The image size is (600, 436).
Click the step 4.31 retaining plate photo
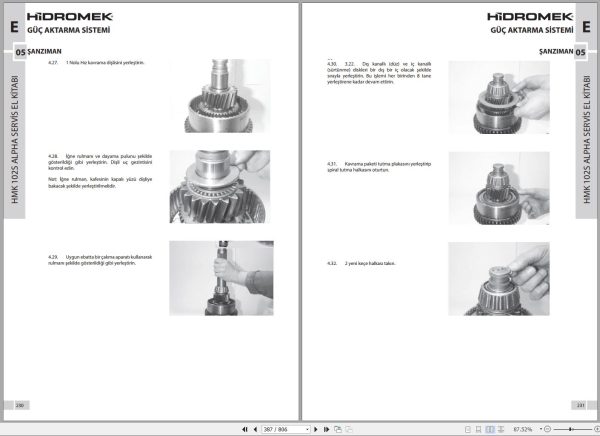499,188
